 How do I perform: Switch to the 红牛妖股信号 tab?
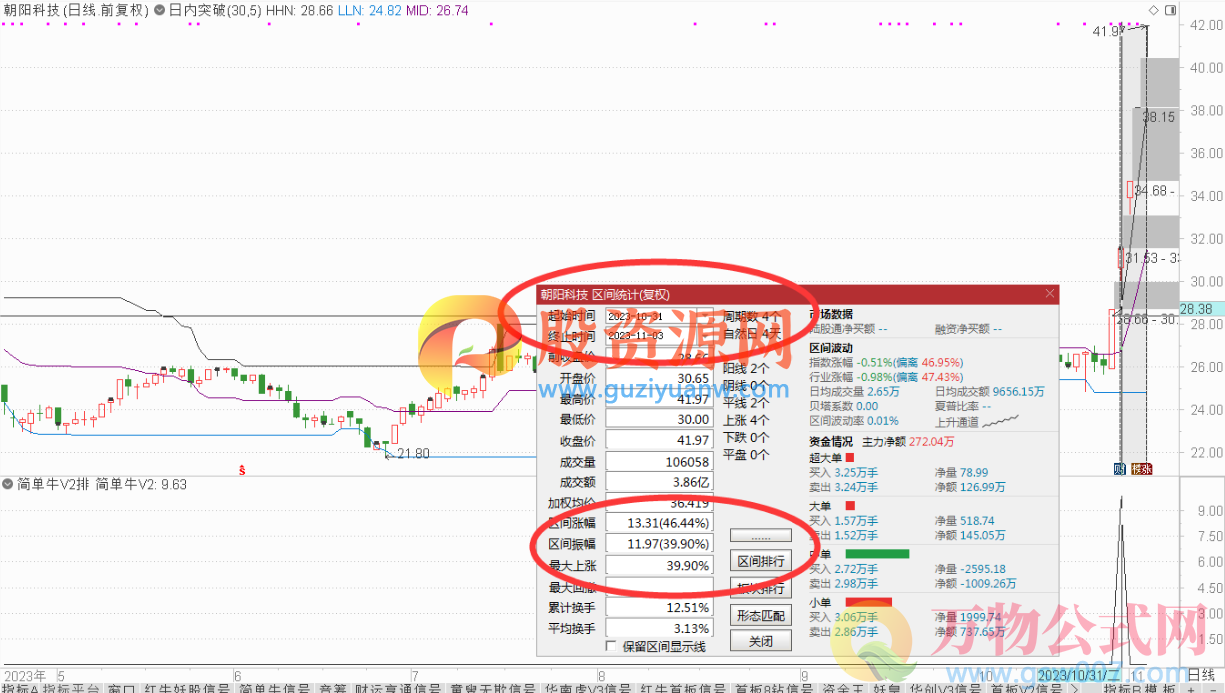coord(187,687)
